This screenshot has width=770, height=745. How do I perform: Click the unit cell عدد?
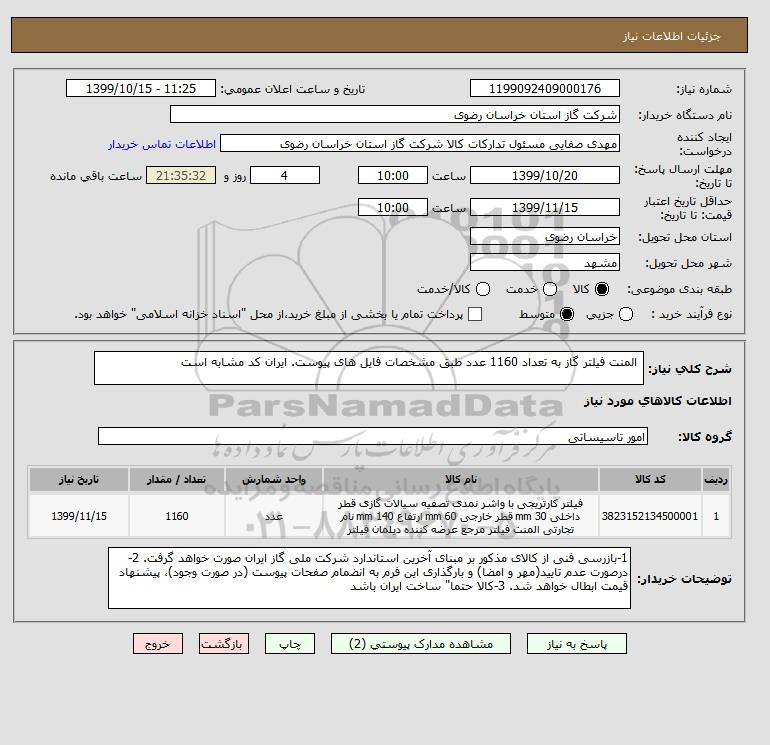[274, 516]
